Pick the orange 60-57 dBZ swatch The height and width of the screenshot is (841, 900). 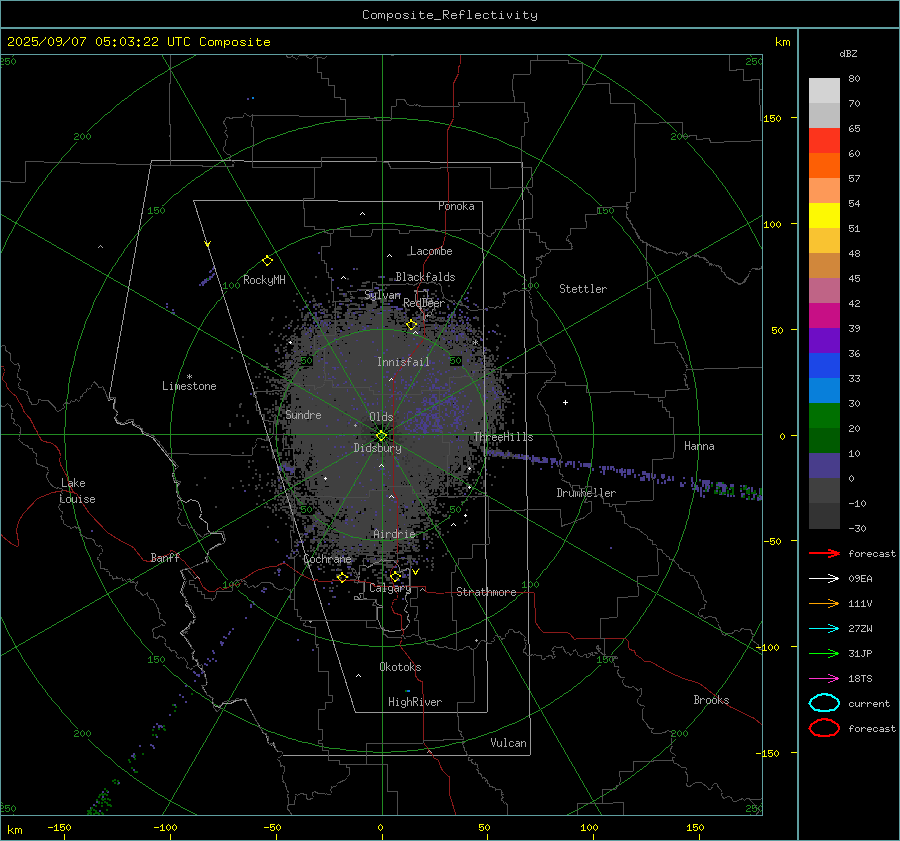point(824,166)
